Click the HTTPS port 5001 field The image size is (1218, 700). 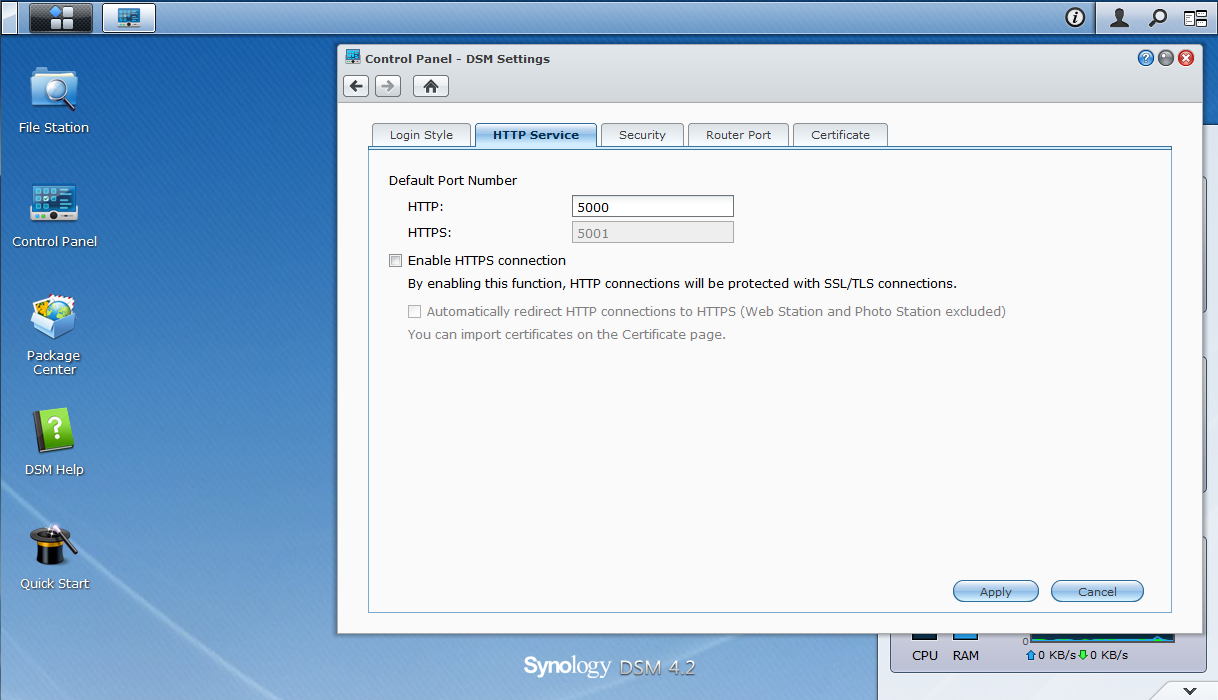[653, 233]
